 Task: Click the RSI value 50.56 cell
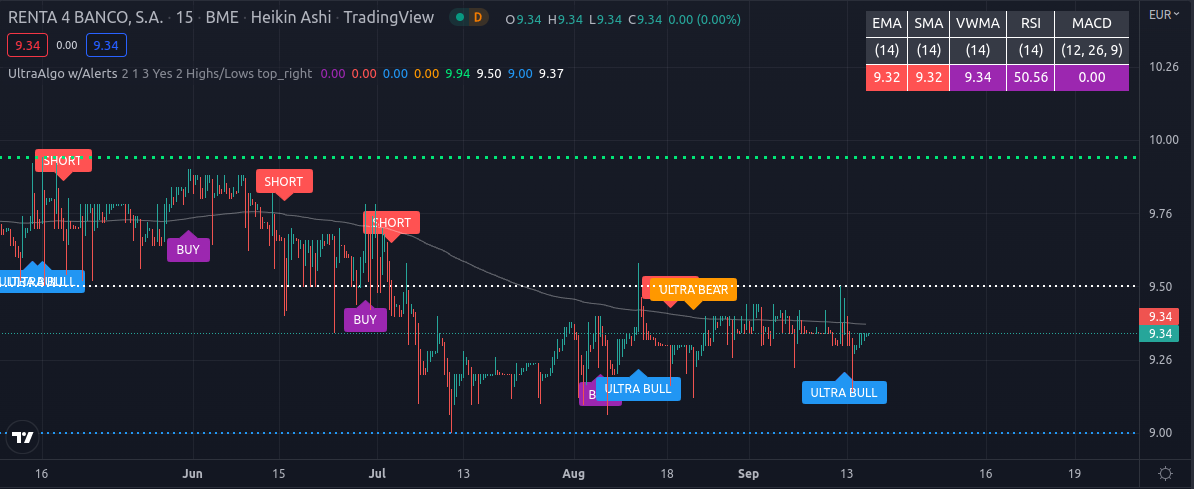1030,78
